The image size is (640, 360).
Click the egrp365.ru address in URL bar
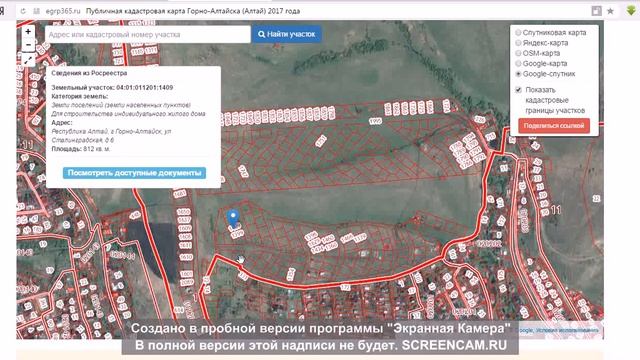click(63, 11)
